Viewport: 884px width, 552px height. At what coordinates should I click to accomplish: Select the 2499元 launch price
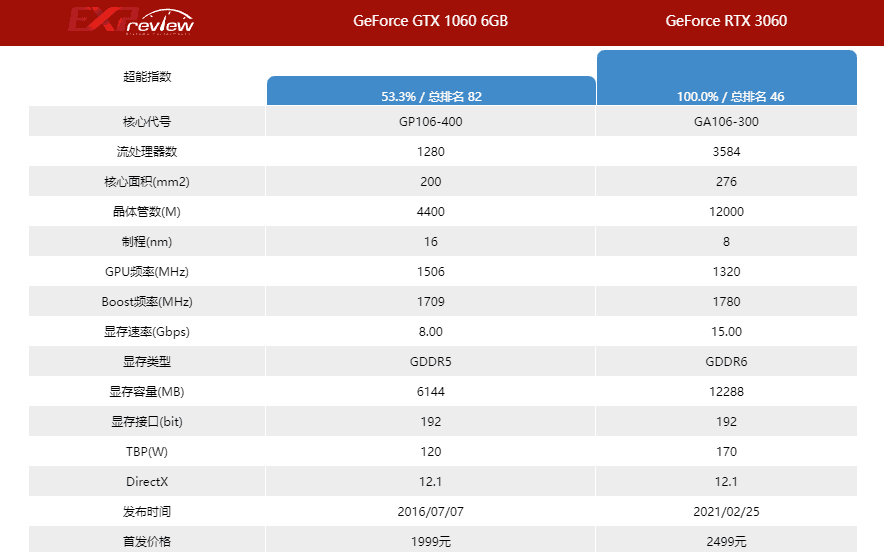[x=726, y=541]
